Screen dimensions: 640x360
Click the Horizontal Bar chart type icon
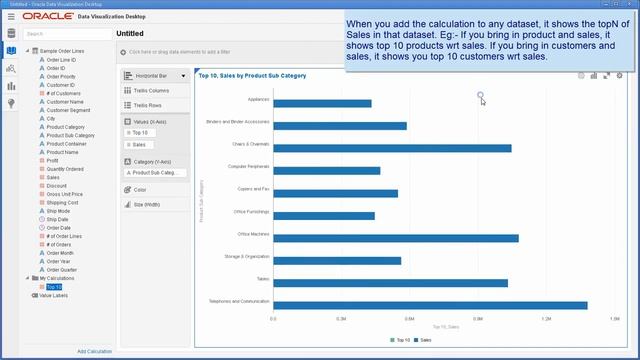click(x=128, y=76)
